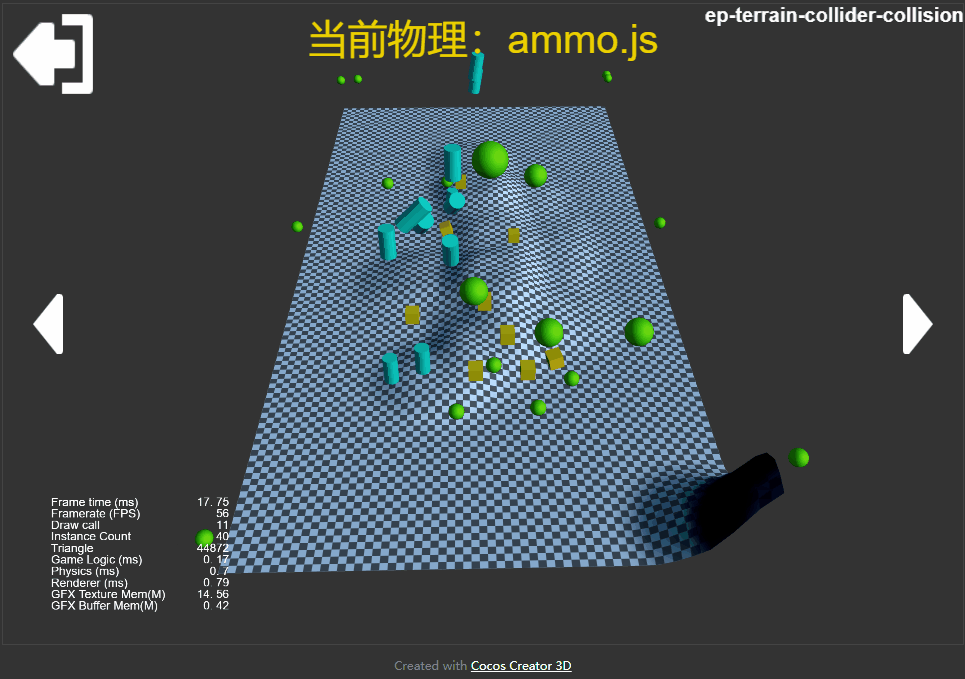Image resolution: width=965 pixels, height=679 pixels.
Task: Click the Draw call stat label
Action: [75, 525]
